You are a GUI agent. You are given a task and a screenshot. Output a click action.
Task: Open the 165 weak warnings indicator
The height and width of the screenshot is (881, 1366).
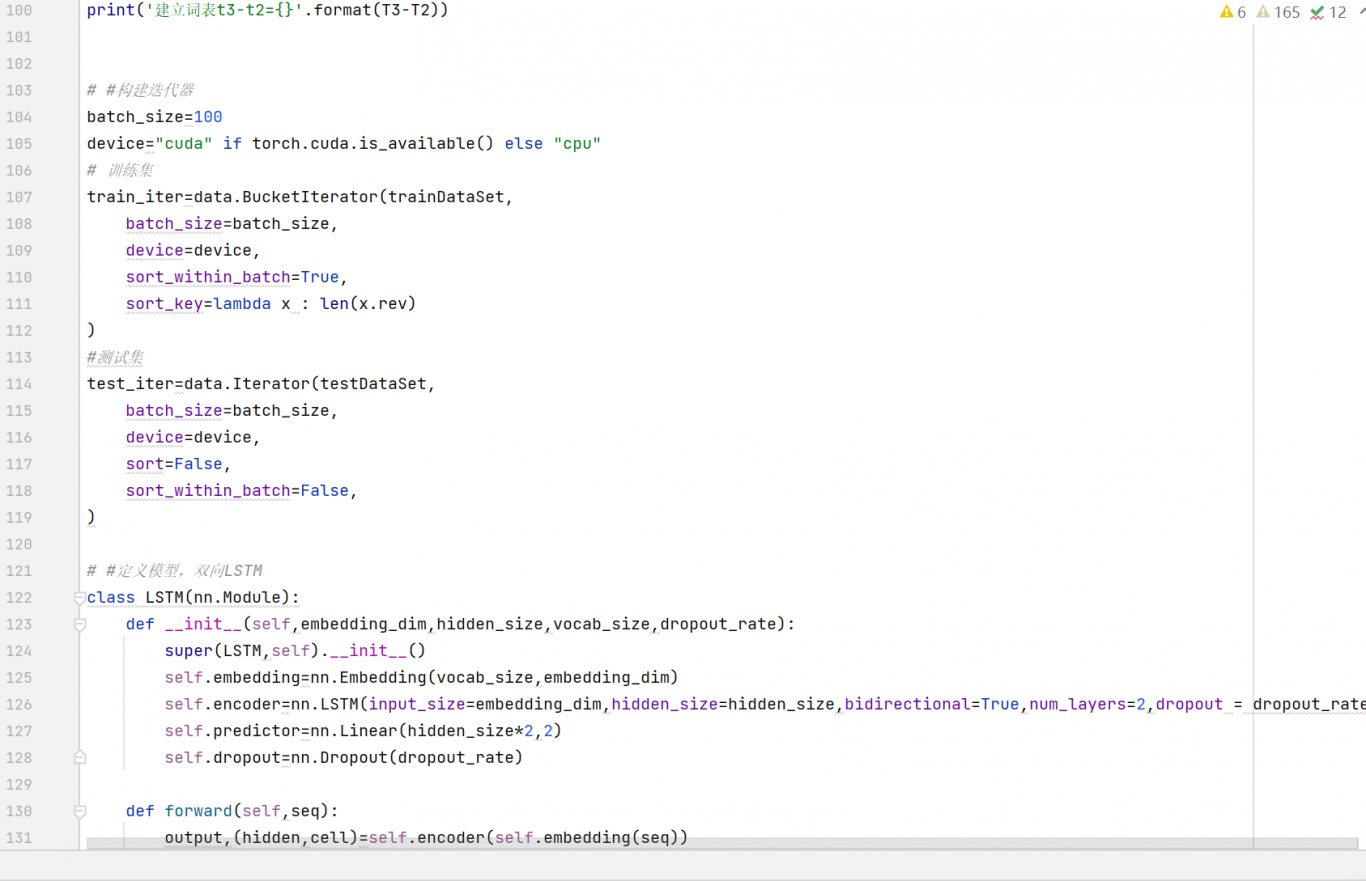click(1278, 12)
